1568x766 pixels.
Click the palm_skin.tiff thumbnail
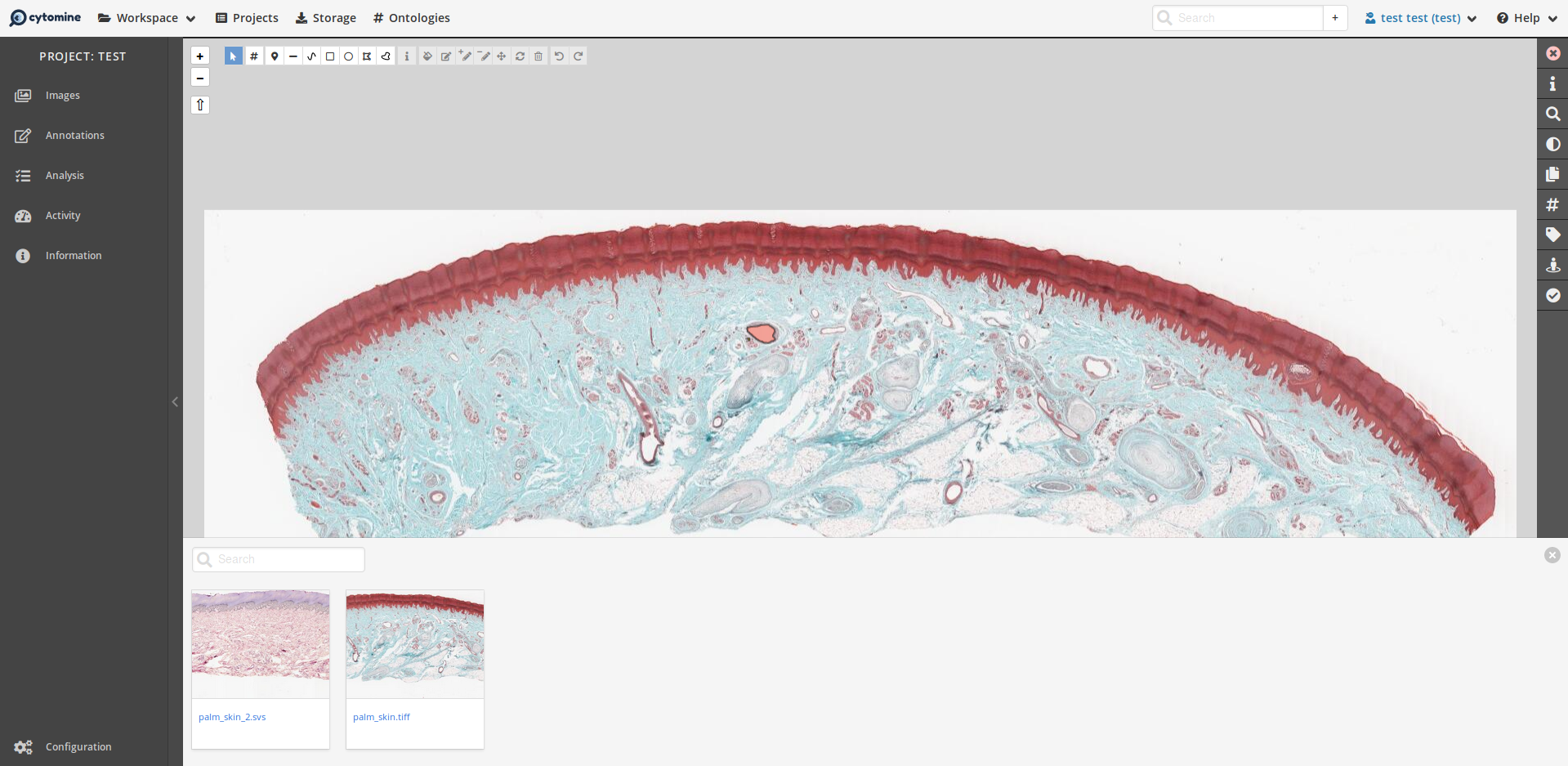pos(414,643)
